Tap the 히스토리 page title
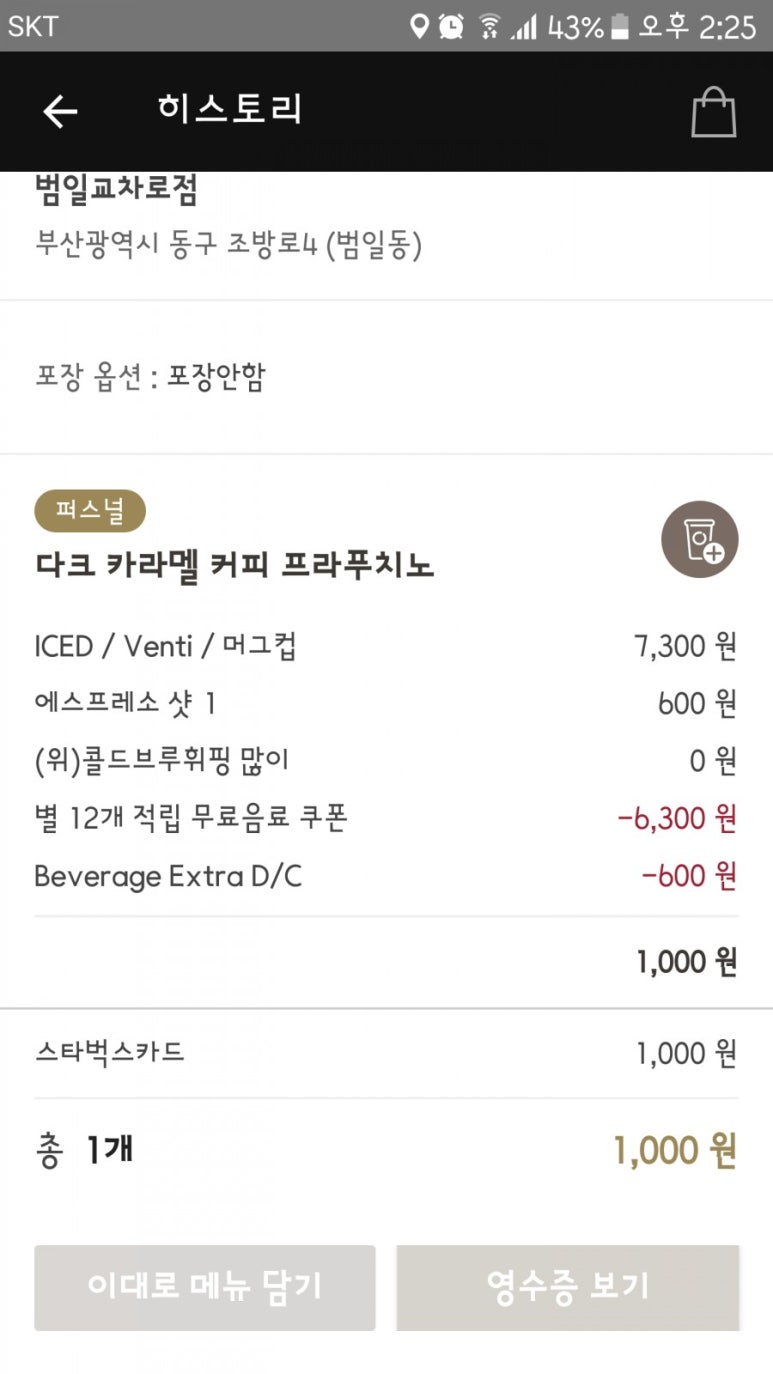The image size is (773, 1374). (x=229, y=109)
